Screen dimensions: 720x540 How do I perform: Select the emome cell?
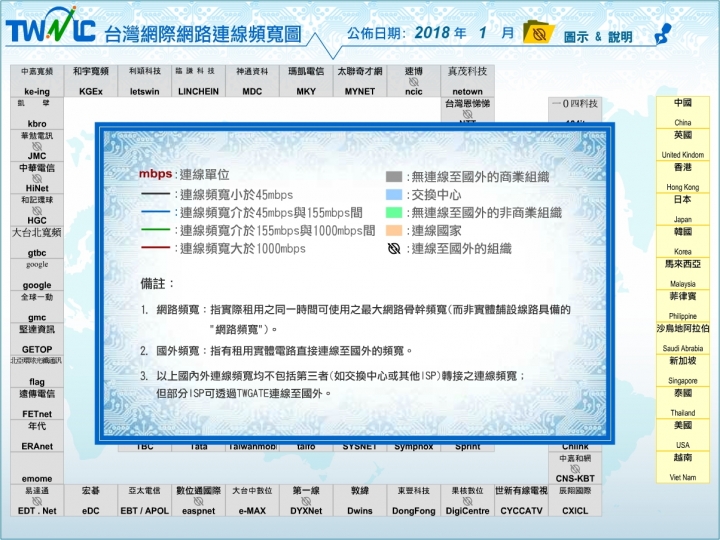tap(37, 468)
